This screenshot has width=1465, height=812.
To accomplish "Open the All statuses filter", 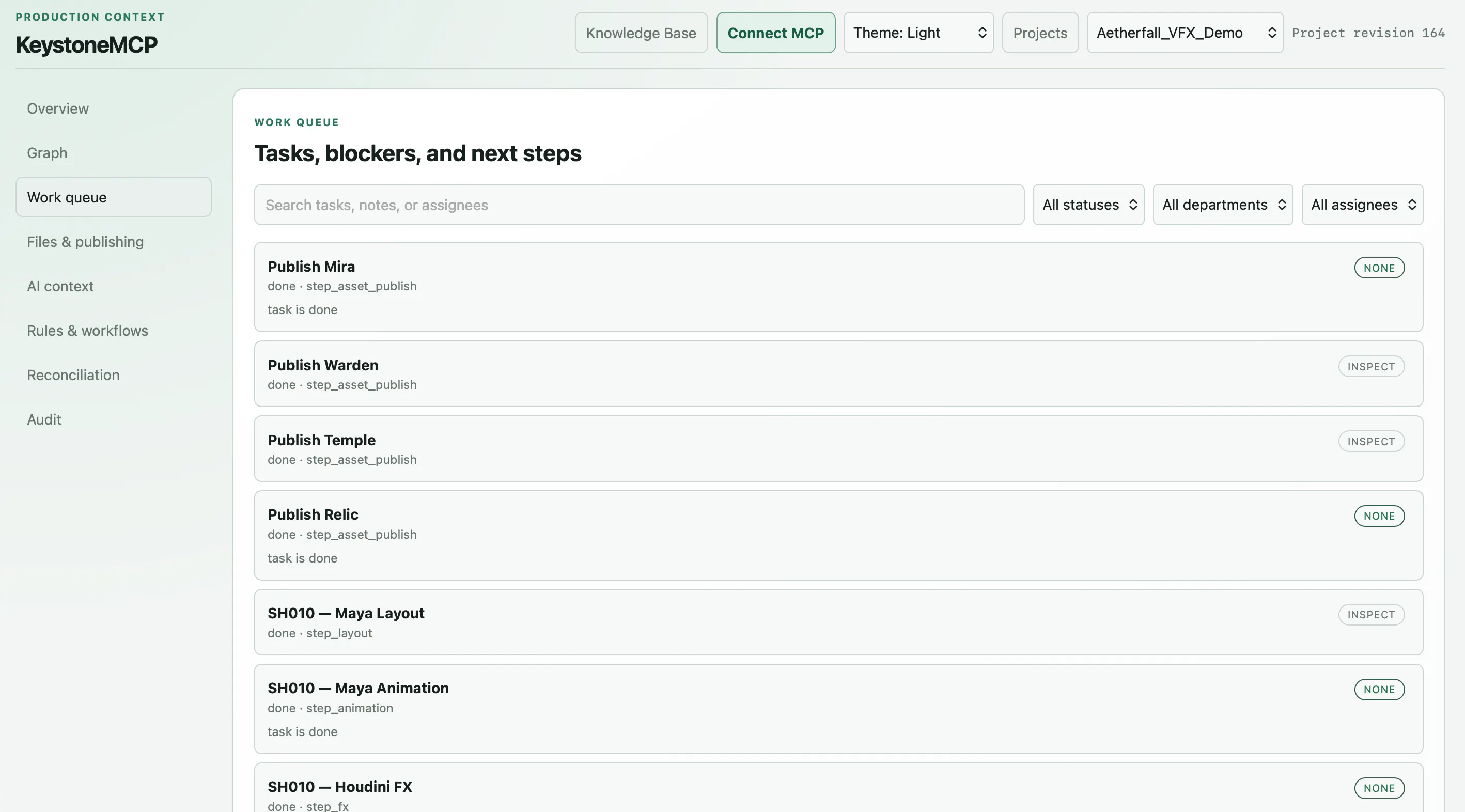I will pos(1088,205).
